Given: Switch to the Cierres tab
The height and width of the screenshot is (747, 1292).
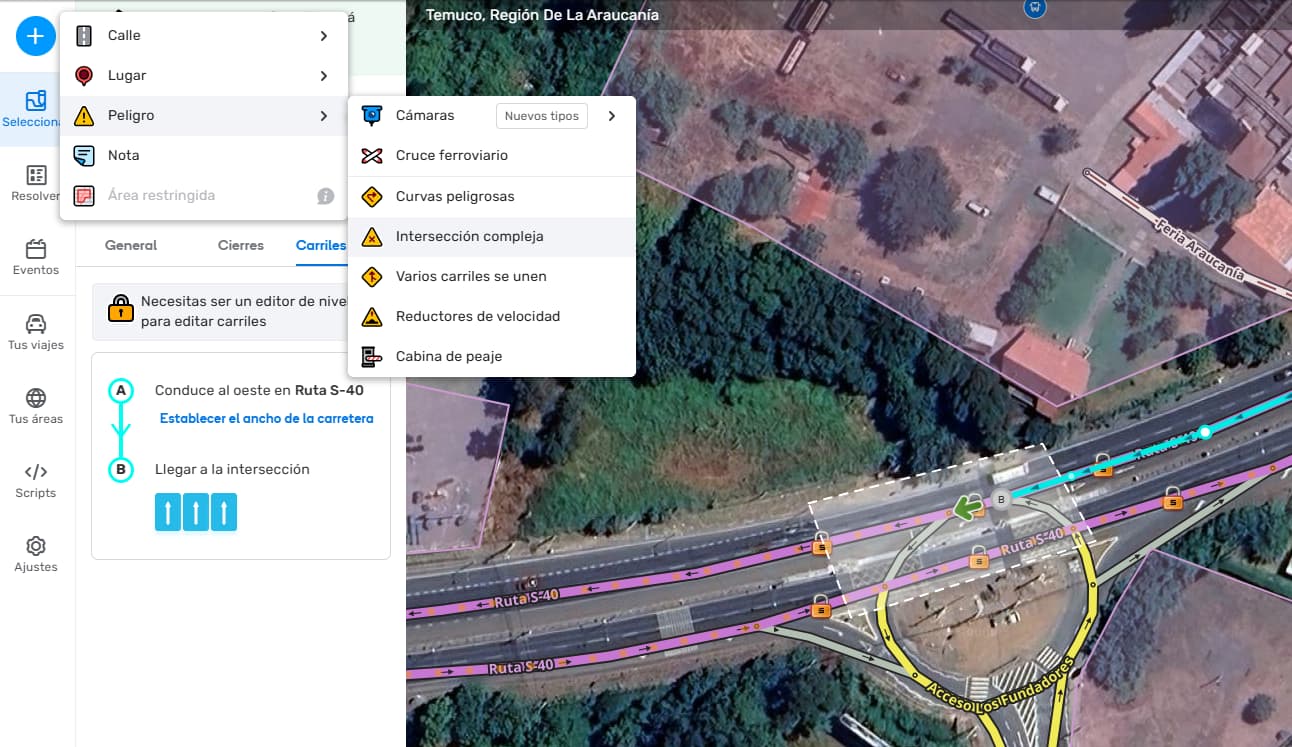Looking at the screenshot, I should coord(240,245).
